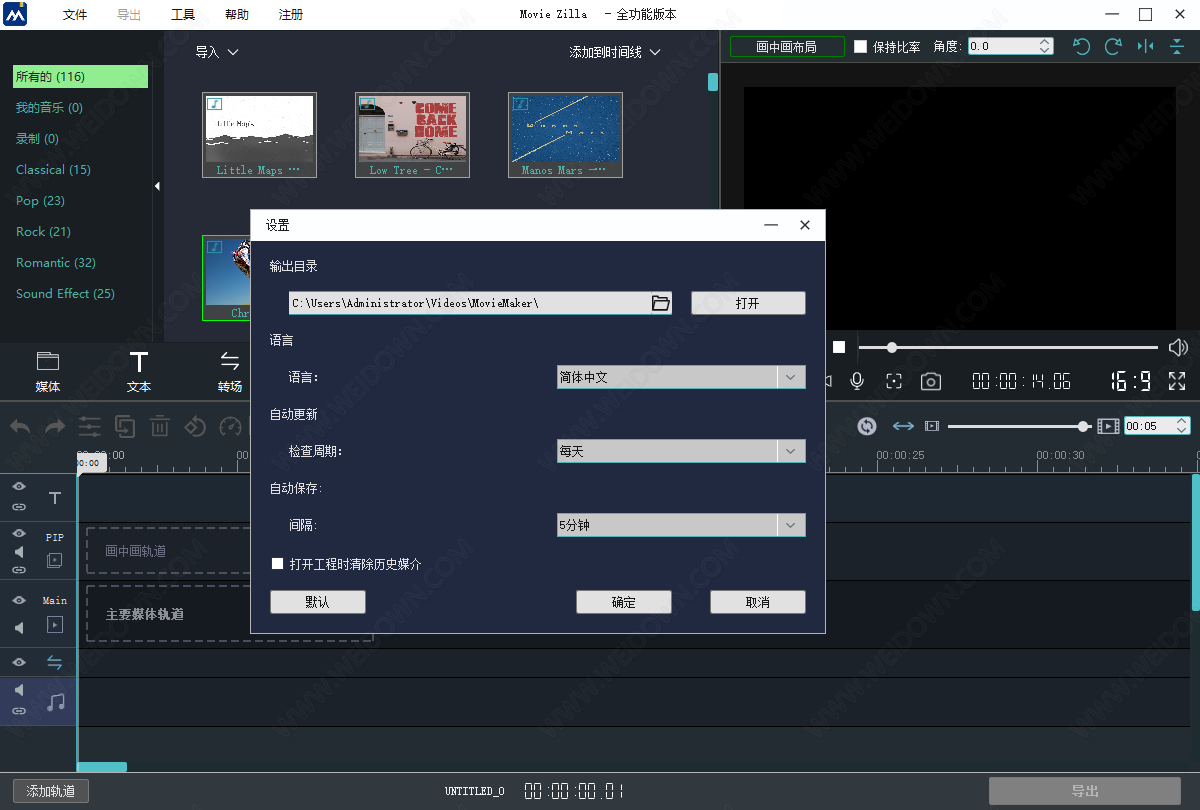Image resolution: width=1200 pixels, height=810 pixels.
Task: Enable clear history media checkbox
Action: tap(278, 564)
